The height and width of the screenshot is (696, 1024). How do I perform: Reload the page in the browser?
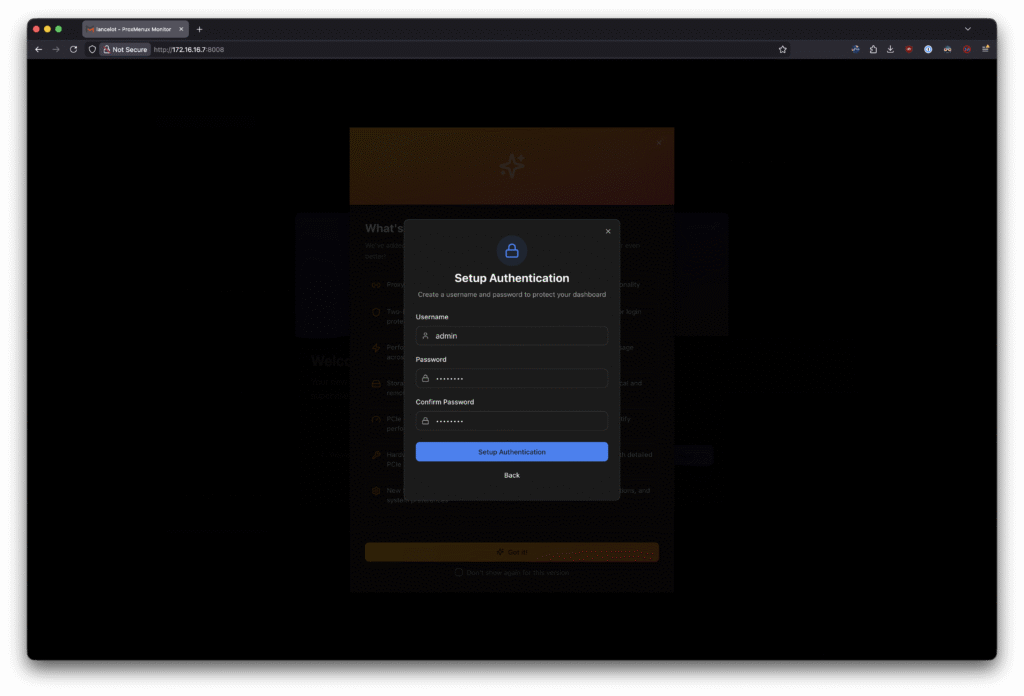[x=73, y=49]
